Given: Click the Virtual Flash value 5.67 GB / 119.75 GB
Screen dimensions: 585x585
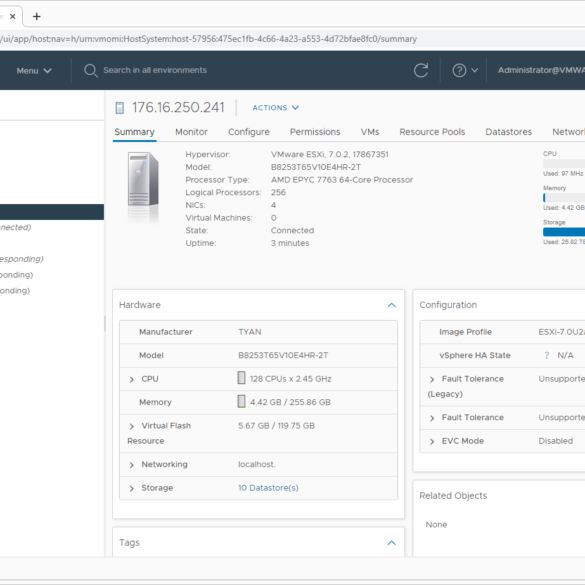Looking at the screenshot, I should tap(276, 426).
